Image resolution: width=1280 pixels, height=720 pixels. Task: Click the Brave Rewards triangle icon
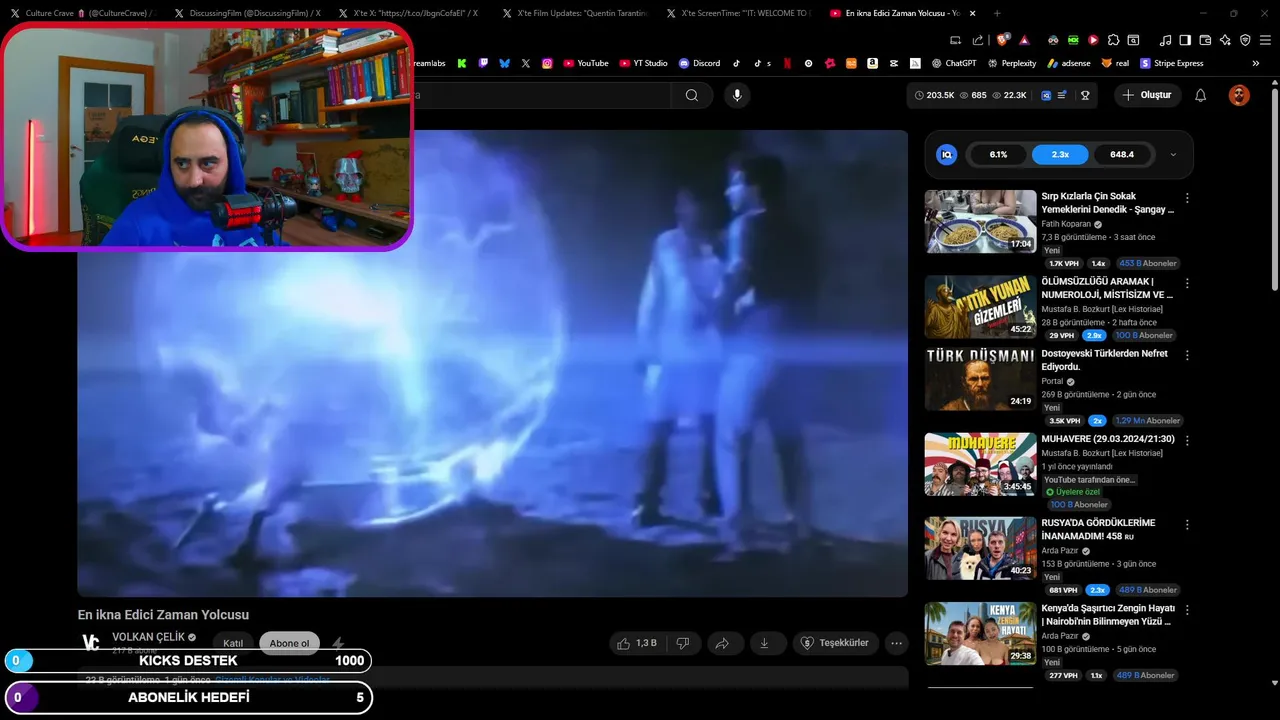coord(1024,40)
